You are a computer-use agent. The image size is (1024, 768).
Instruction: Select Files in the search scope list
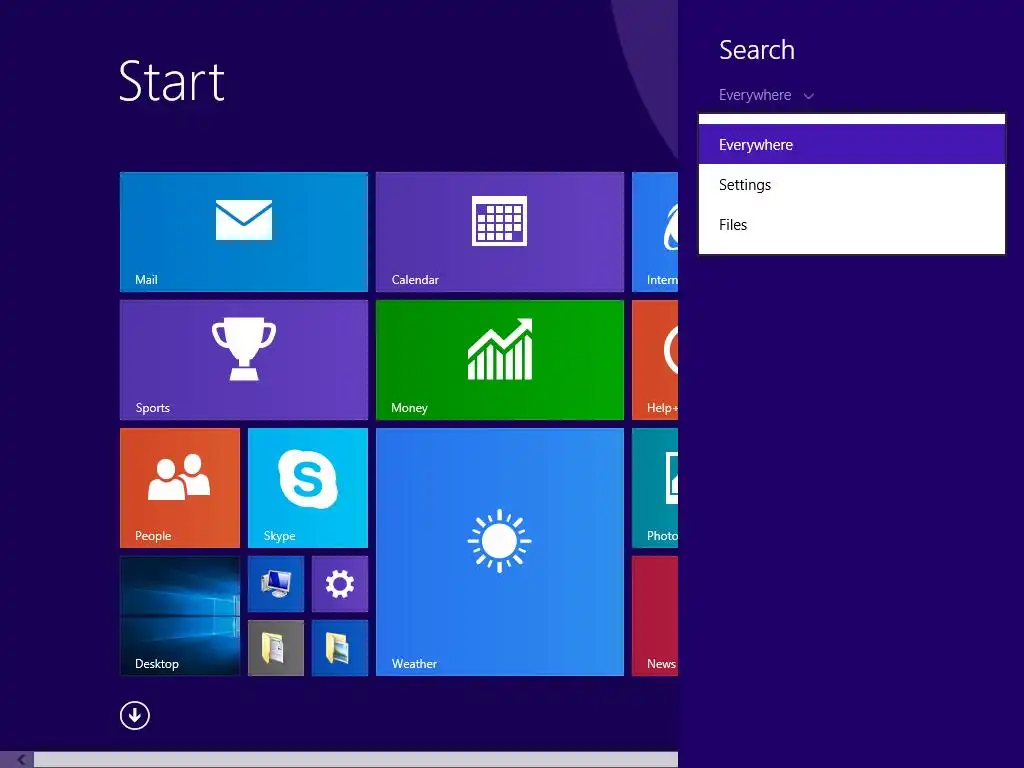[x=852, y=225]
